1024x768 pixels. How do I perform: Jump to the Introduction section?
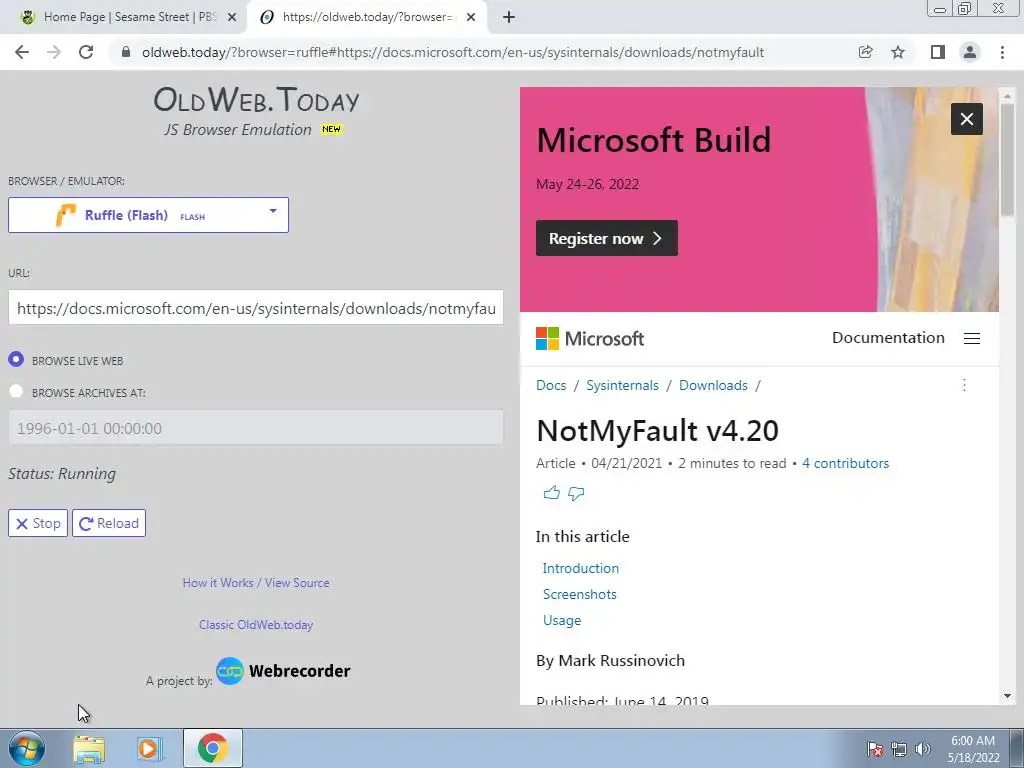pyautogui.click(x=581, y=568)
